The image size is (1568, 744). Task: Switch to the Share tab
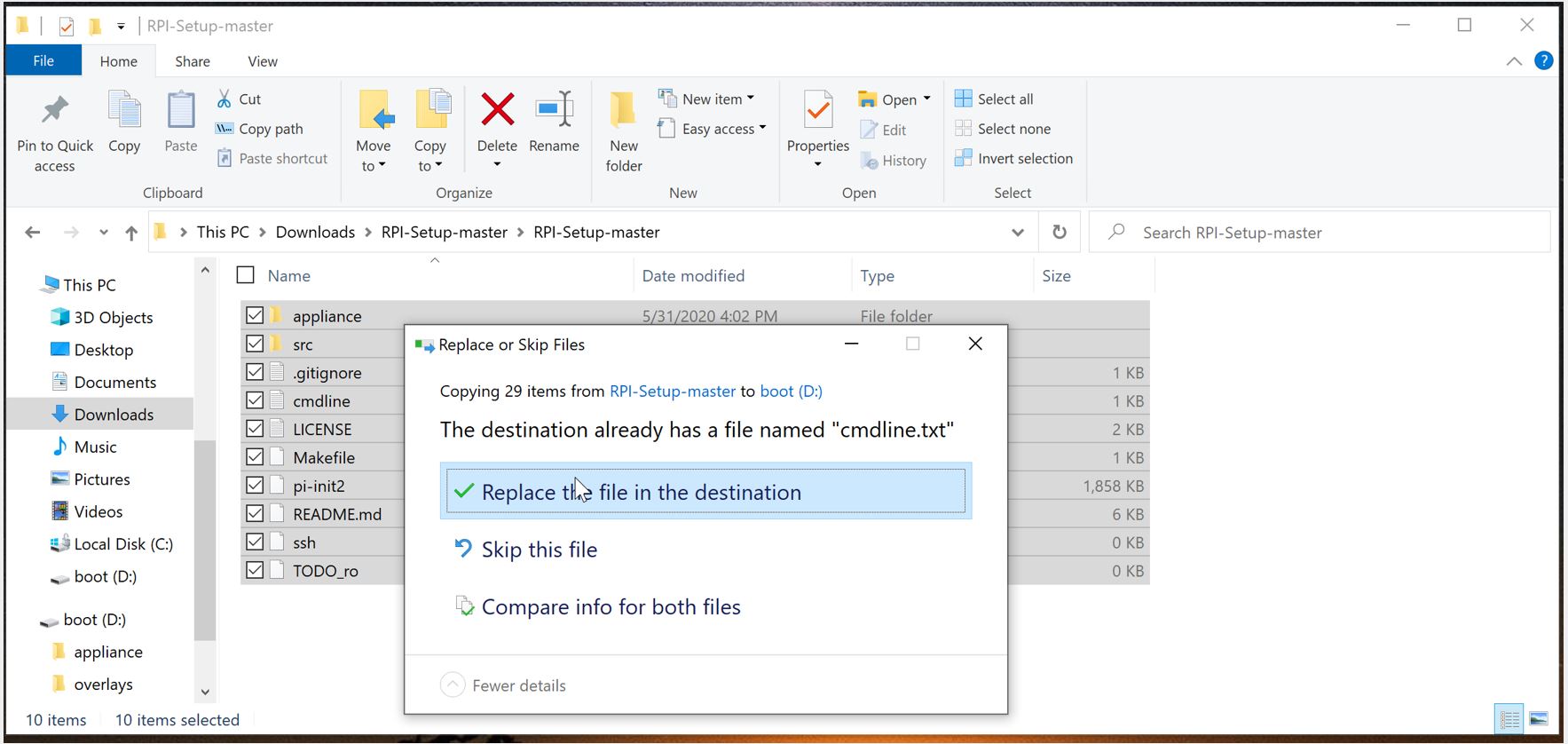pos(193,61)
